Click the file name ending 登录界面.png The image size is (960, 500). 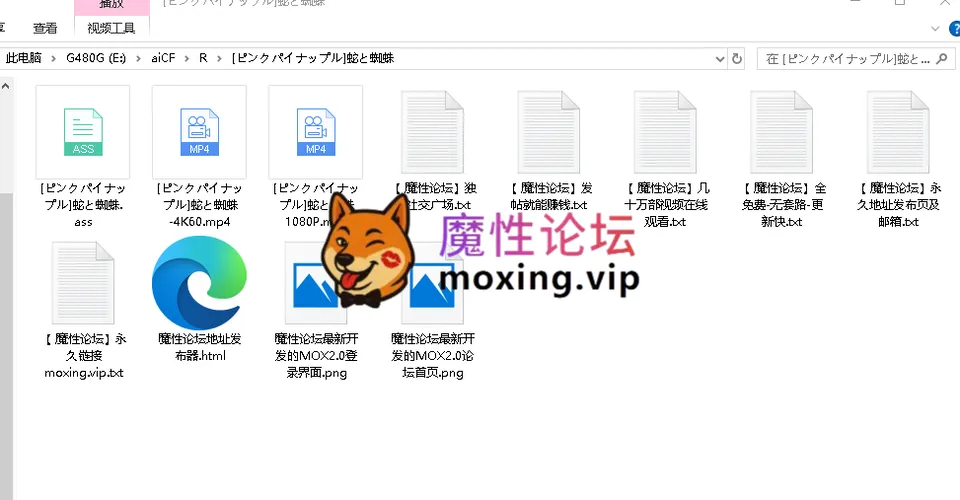(316, 356)
